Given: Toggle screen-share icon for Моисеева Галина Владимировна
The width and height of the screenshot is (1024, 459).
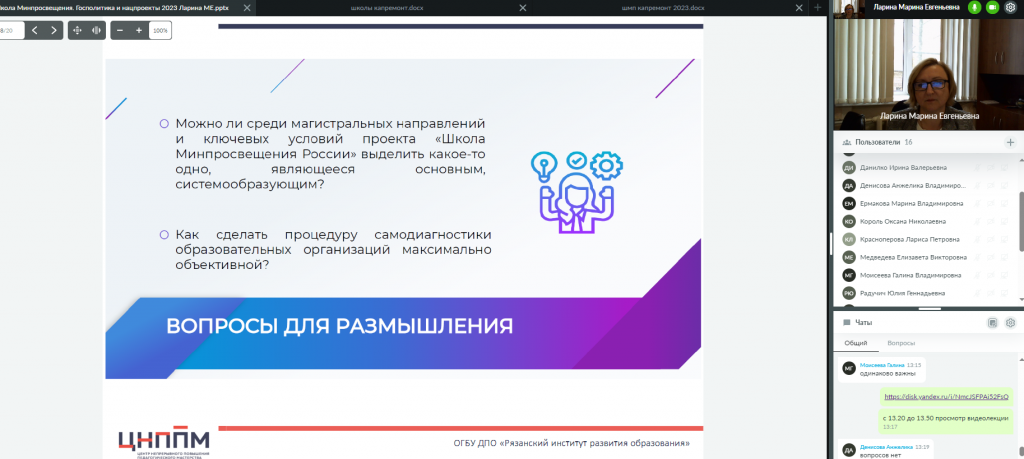Looking at the screenshot, I should 1004,275.
